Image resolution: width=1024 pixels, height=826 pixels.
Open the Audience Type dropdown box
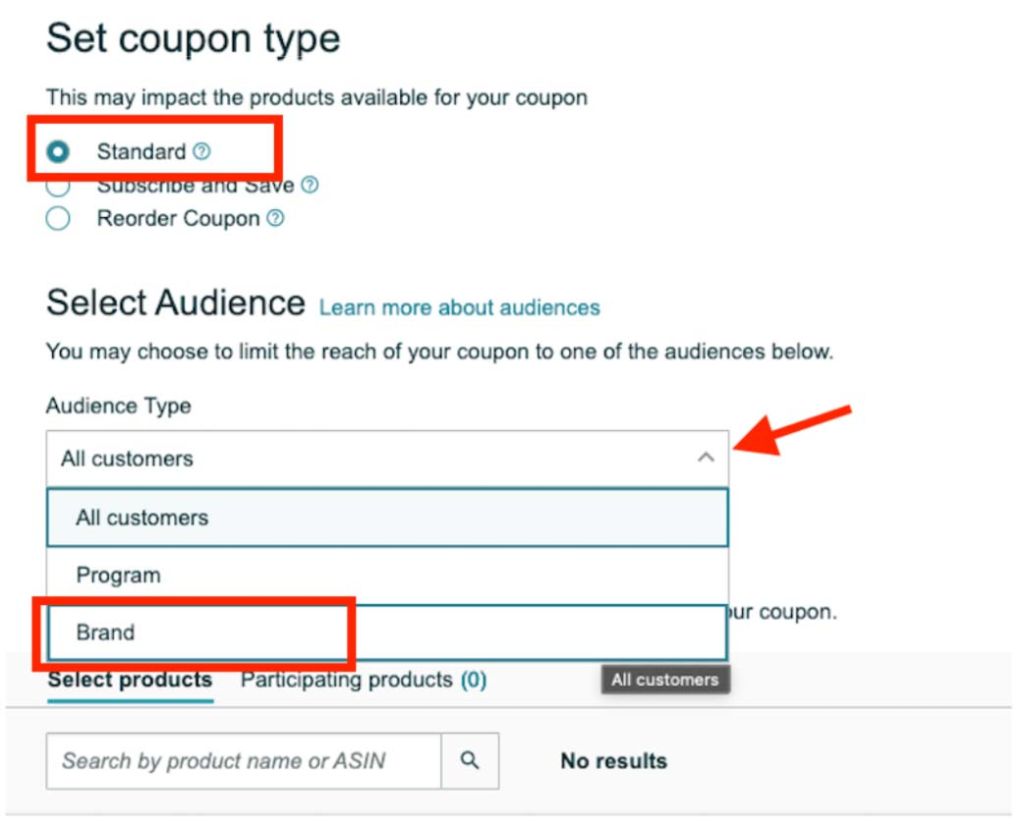coord(387,458)
